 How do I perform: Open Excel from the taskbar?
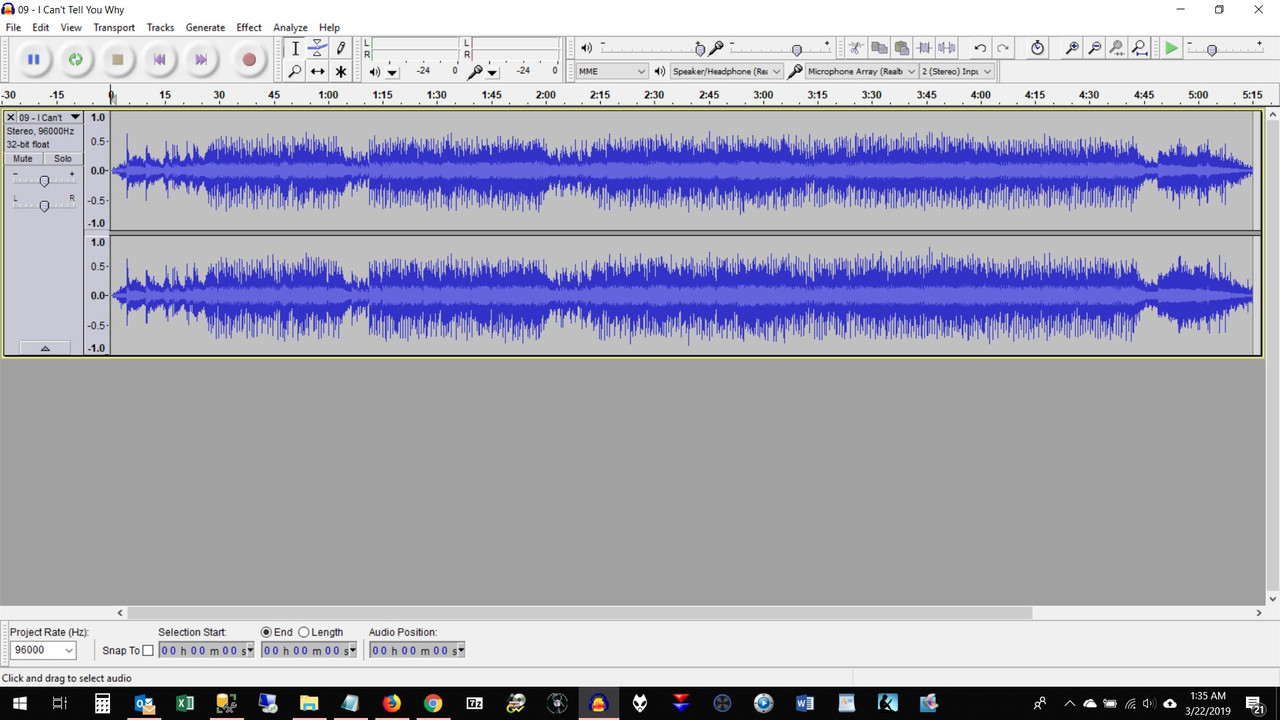185,703
